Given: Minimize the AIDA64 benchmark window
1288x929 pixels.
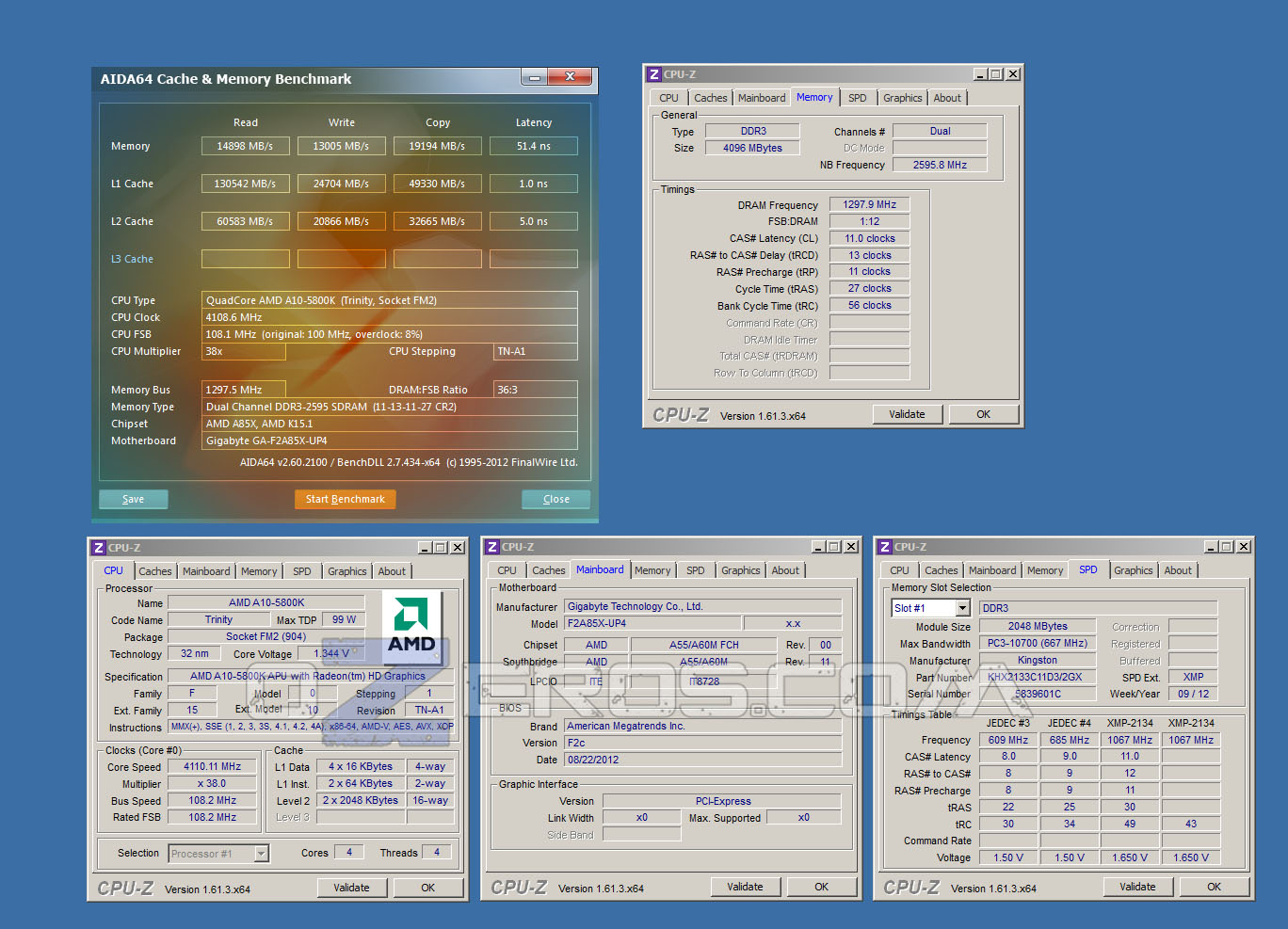Looking at the screenshot, I should coord(534,77).
